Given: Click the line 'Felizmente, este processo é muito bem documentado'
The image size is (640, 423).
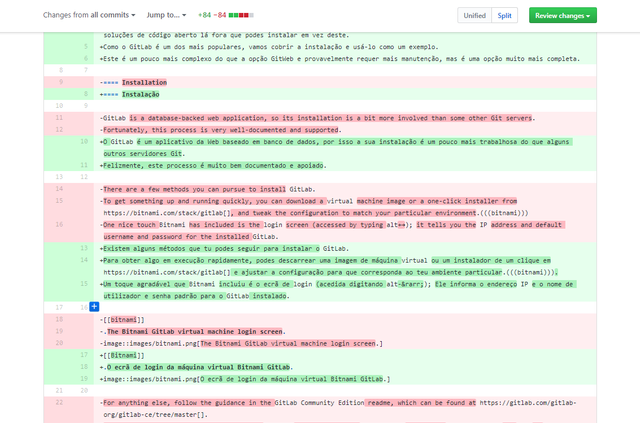Looking at the screenshot, I should click(x=320, y=165).
